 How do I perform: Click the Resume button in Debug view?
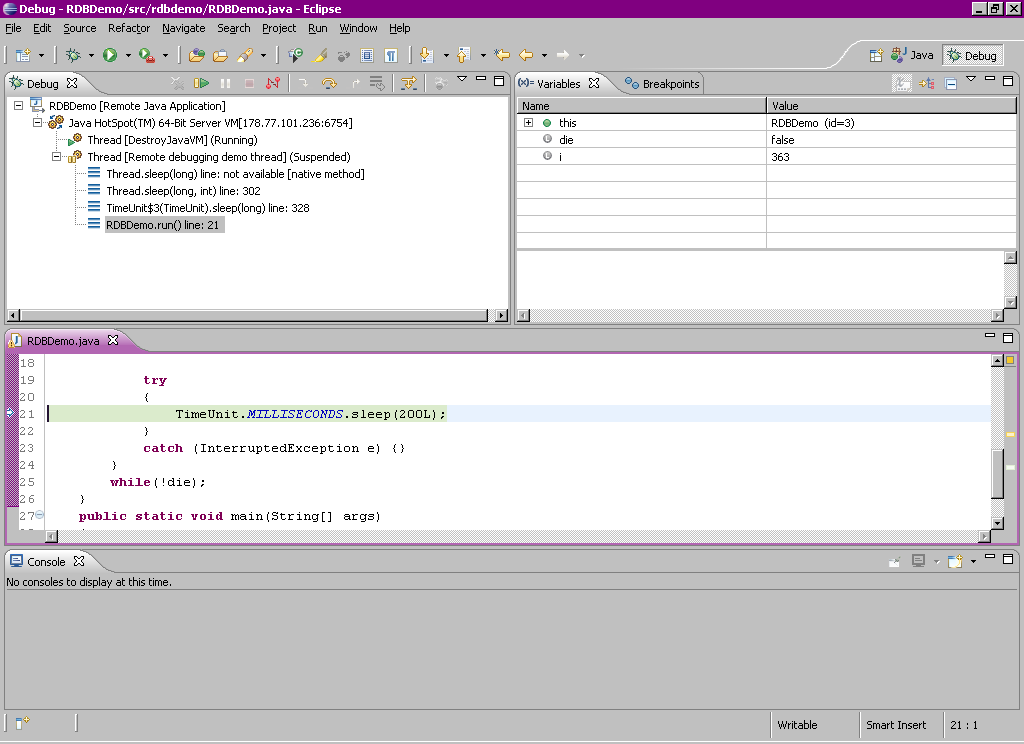pos(202,84)
